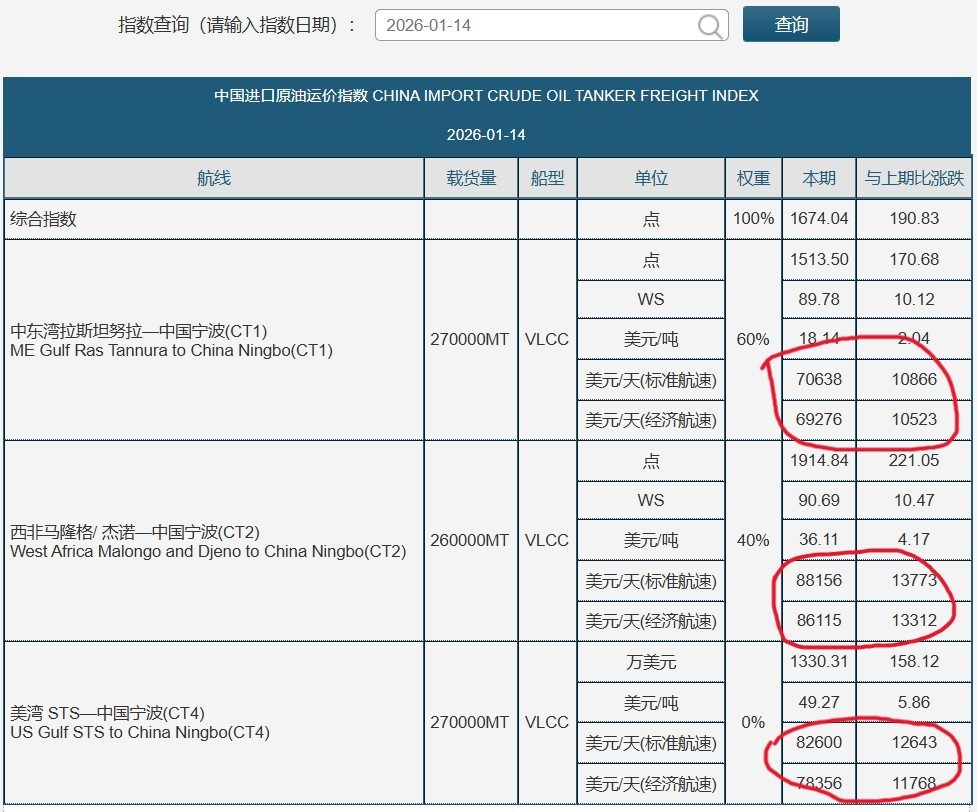Select the 综合指数 row label
Image resolution: width=977 pixels, height=812 pixels.
click(x=43, y=219)
